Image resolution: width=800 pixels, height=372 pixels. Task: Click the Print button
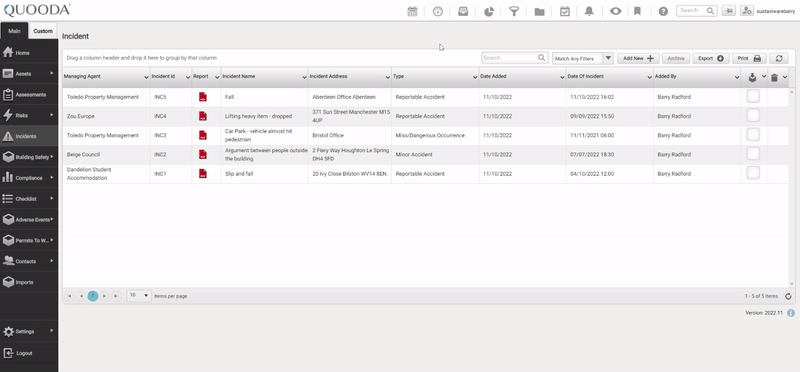[749, 58]
